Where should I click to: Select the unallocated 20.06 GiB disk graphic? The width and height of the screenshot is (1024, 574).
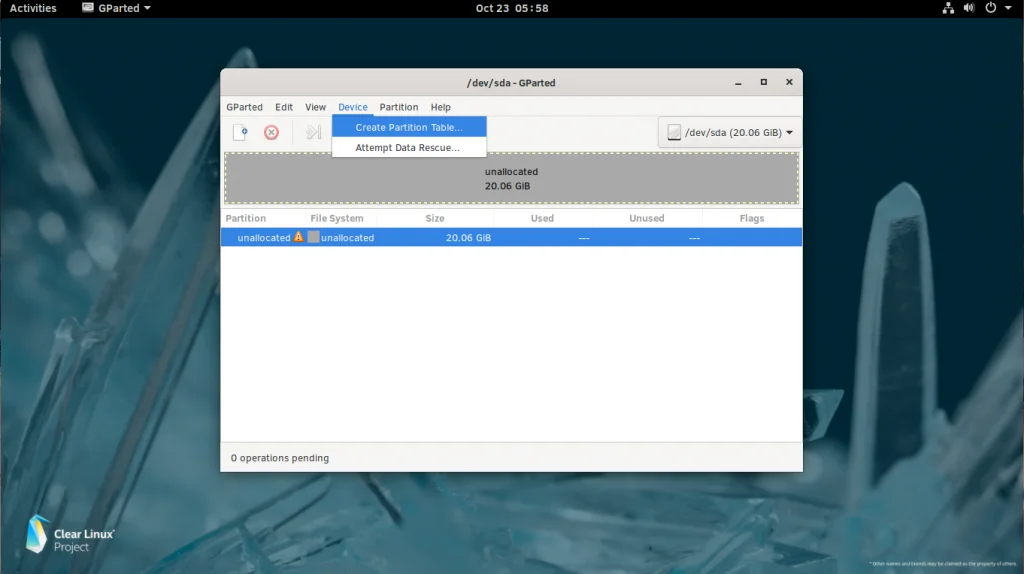point(511,178)
